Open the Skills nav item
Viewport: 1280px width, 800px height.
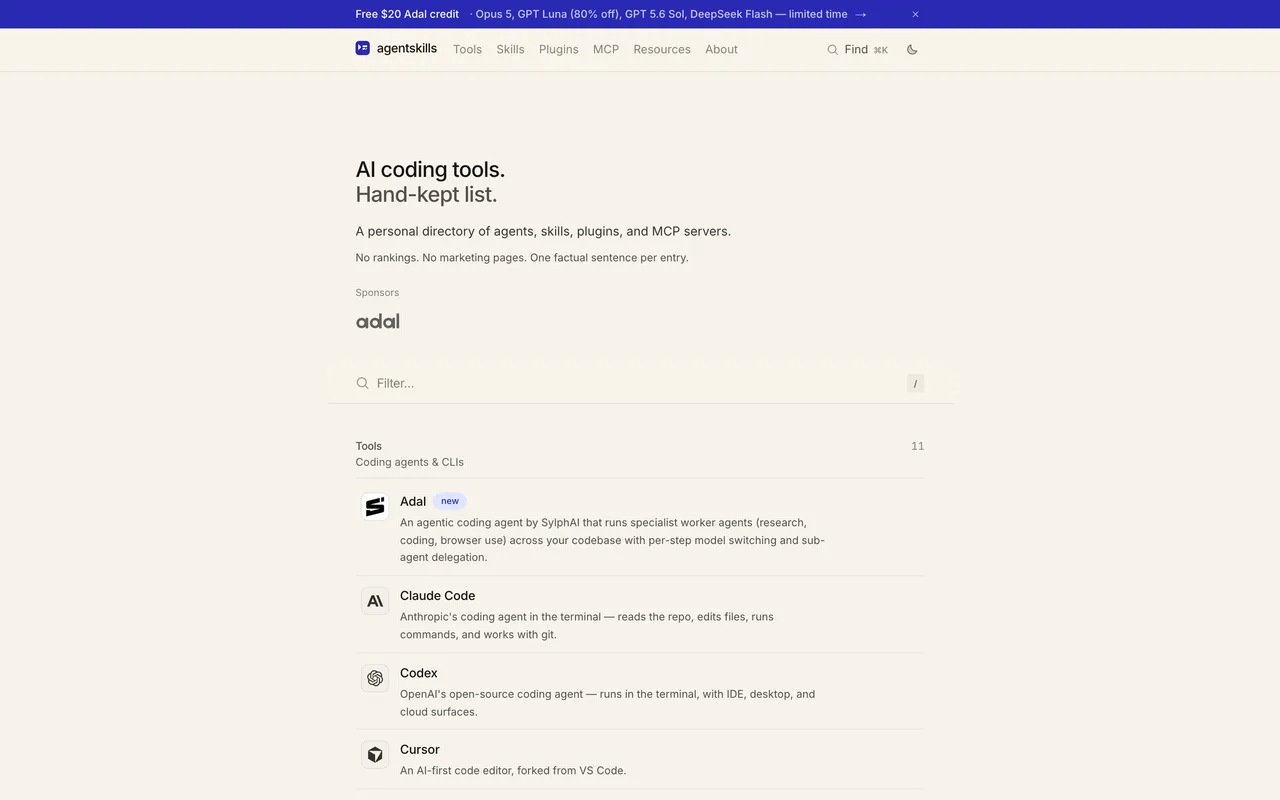(x=510, y=49)
